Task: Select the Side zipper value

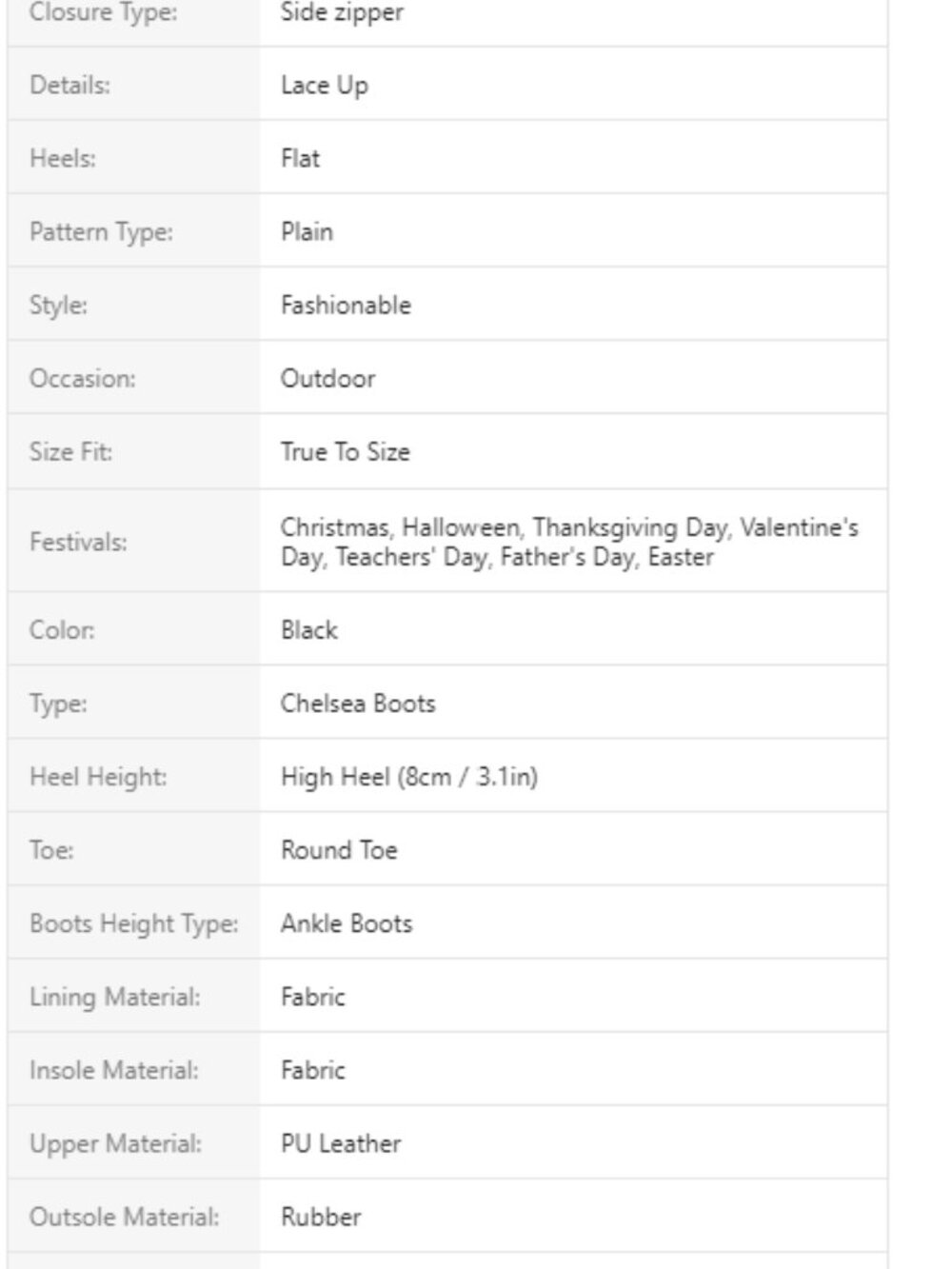Action: [342, 13]
